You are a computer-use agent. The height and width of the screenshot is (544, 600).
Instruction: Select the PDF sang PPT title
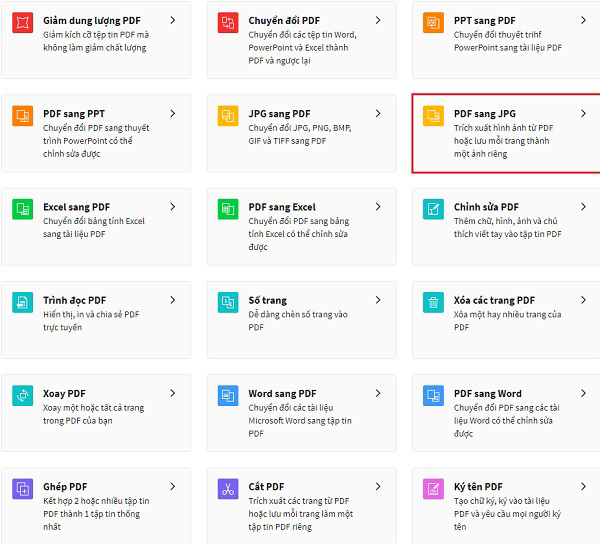(x=74, y=114)
